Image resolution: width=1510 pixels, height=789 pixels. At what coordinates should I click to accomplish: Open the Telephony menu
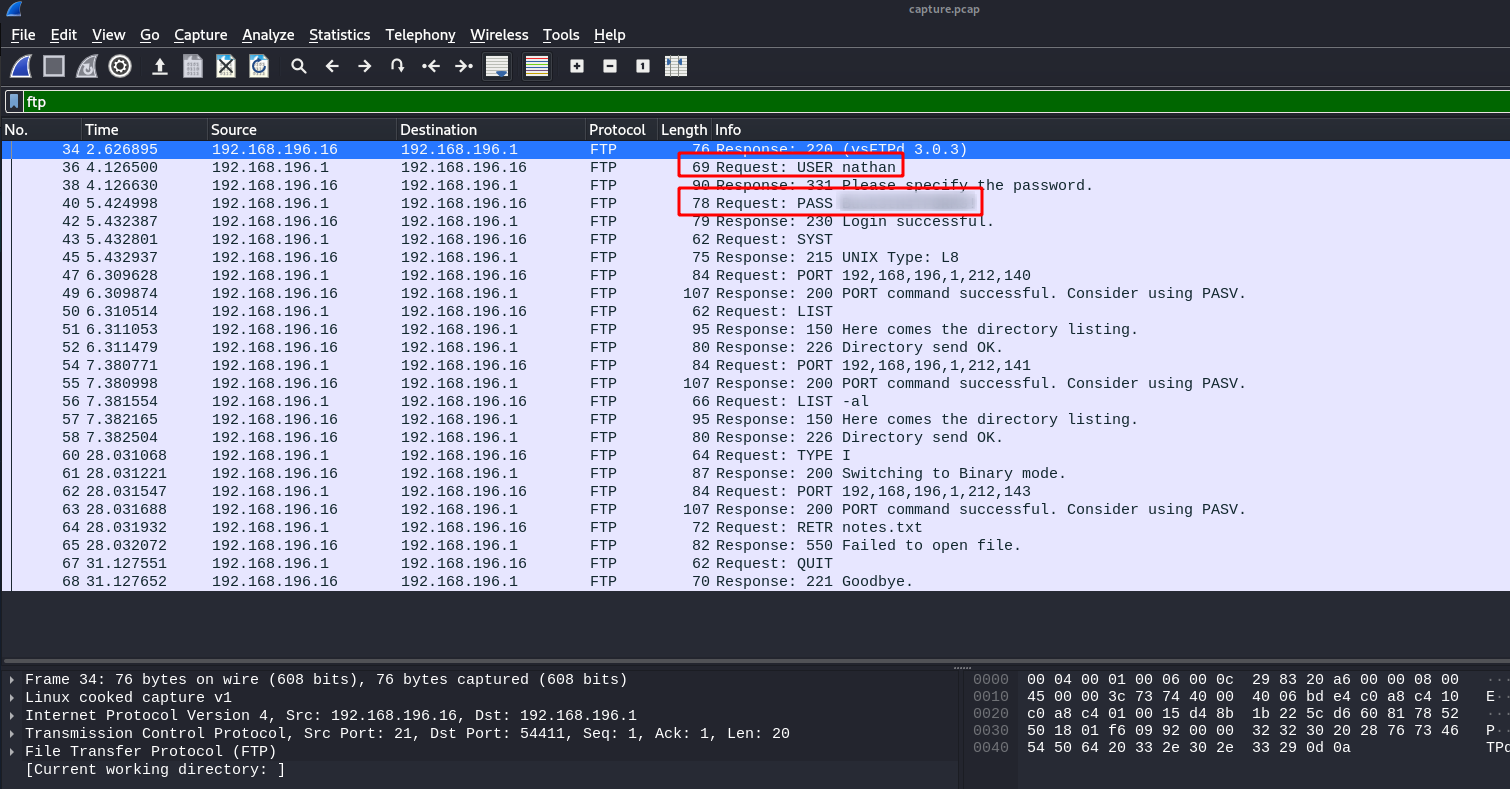click(x=420, y=35)
